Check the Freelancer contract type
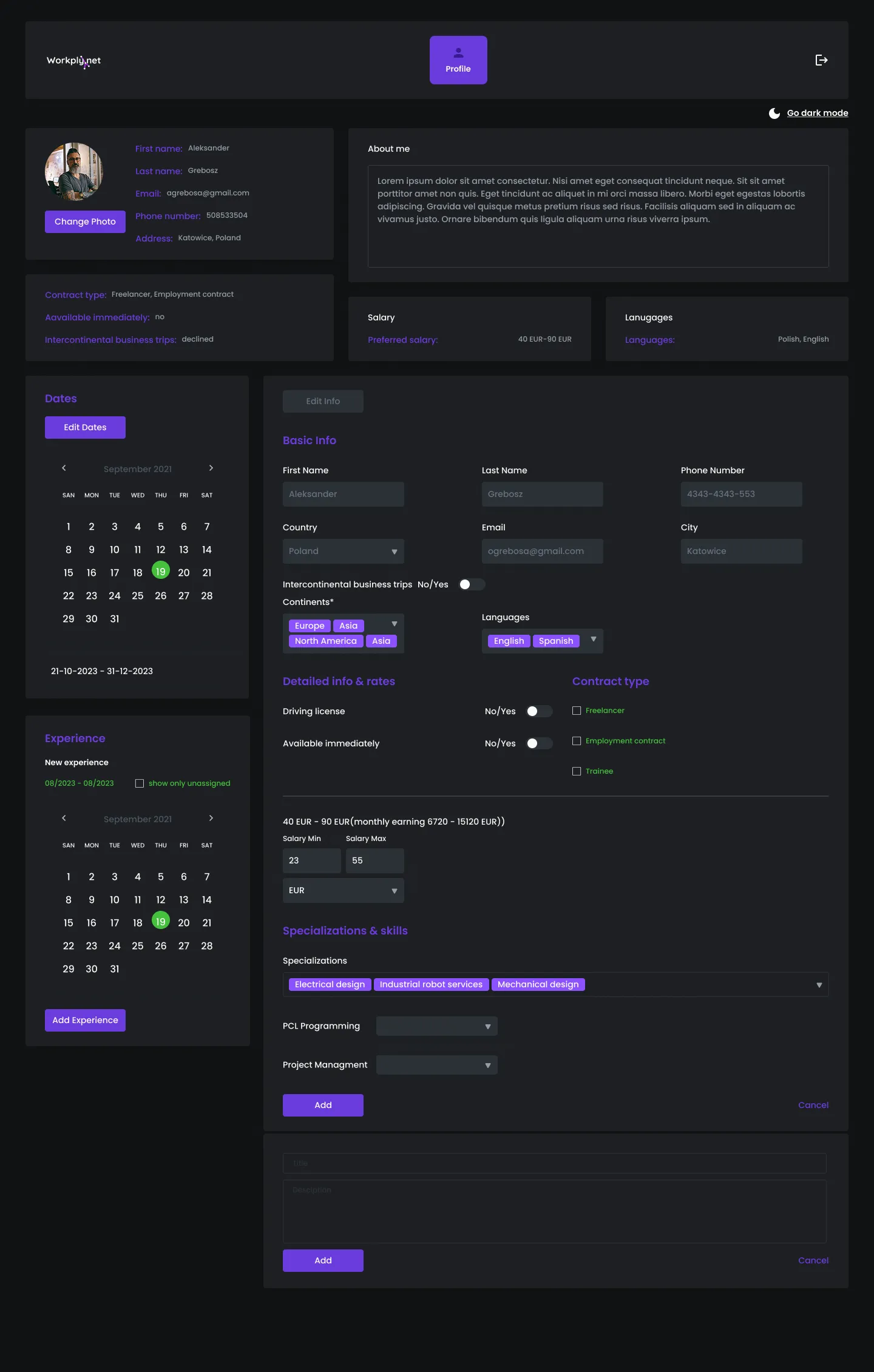874x1372 pixels. click(577, 711)
